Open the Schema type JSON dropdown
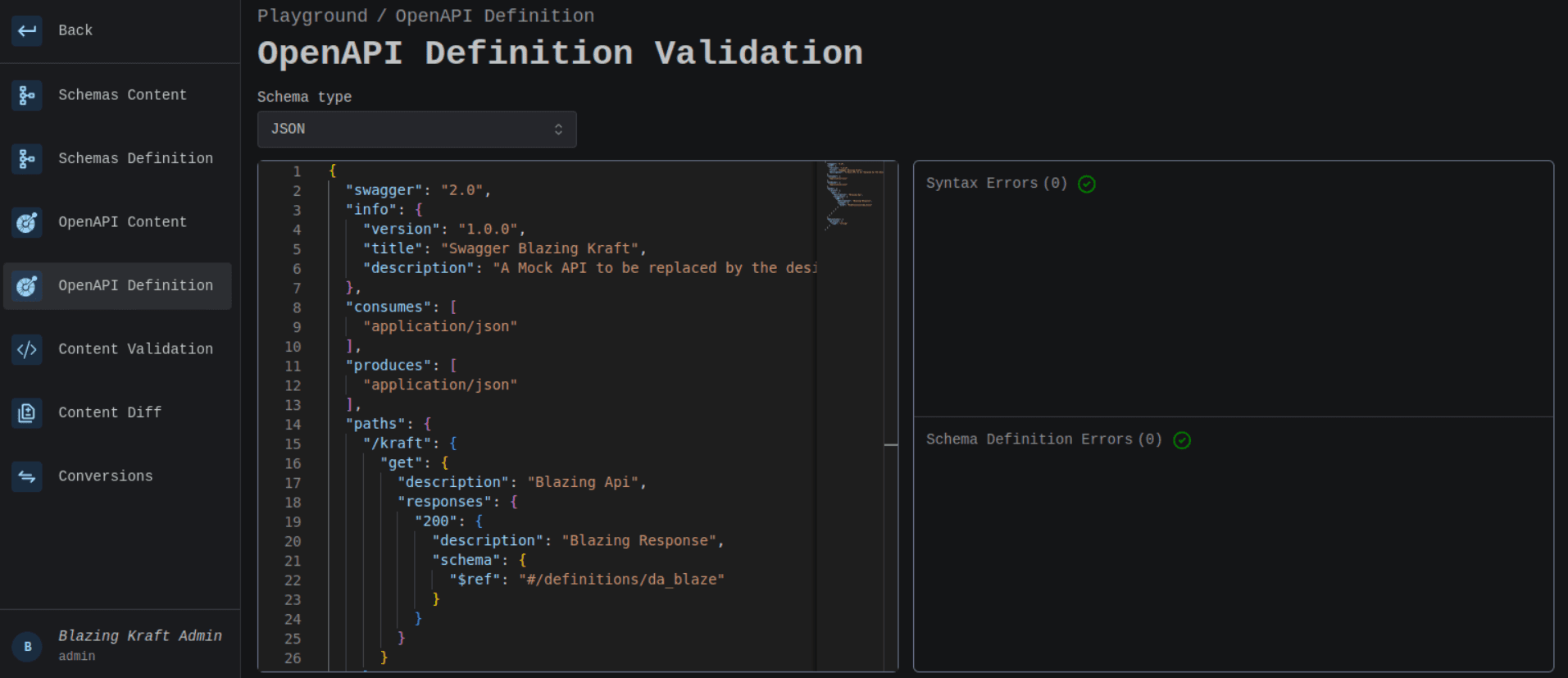Image resolution: width=1568 pixels, height=678 pixels. [x=416, y=130]
